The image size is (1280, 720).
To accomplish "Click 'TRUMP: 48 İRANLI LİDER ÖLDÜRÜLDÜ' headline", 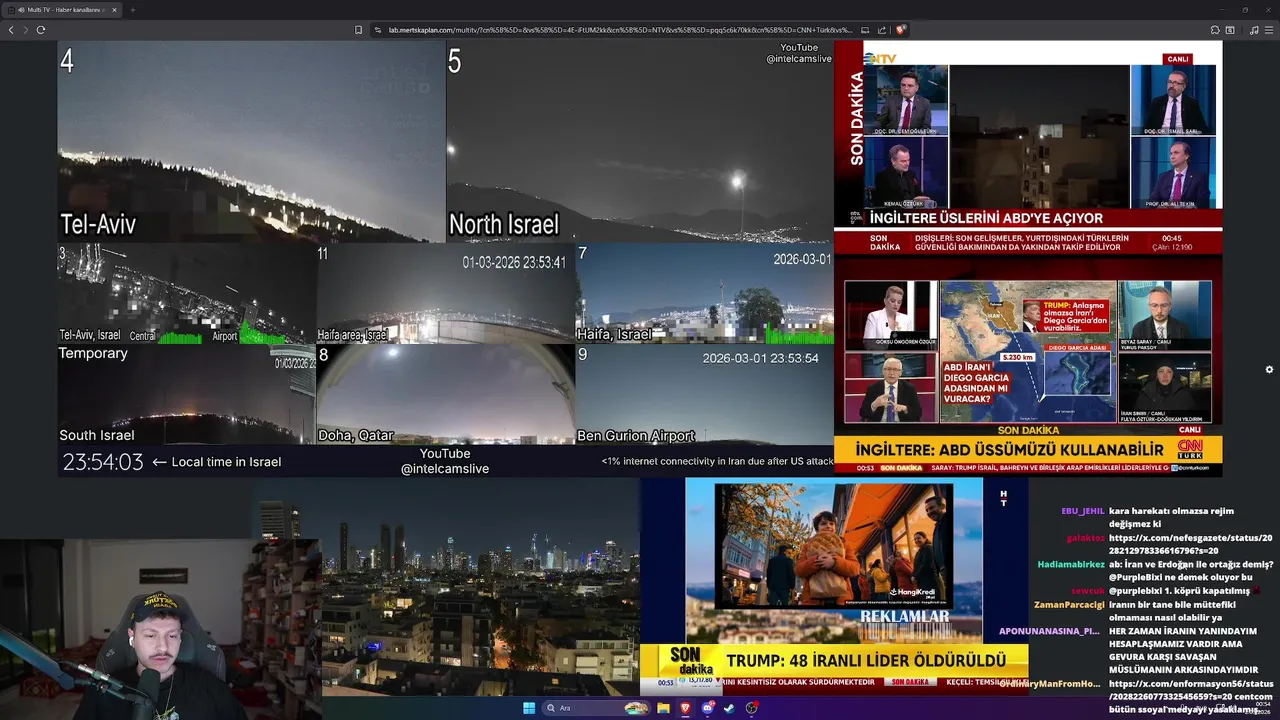I will click(866, 661).
